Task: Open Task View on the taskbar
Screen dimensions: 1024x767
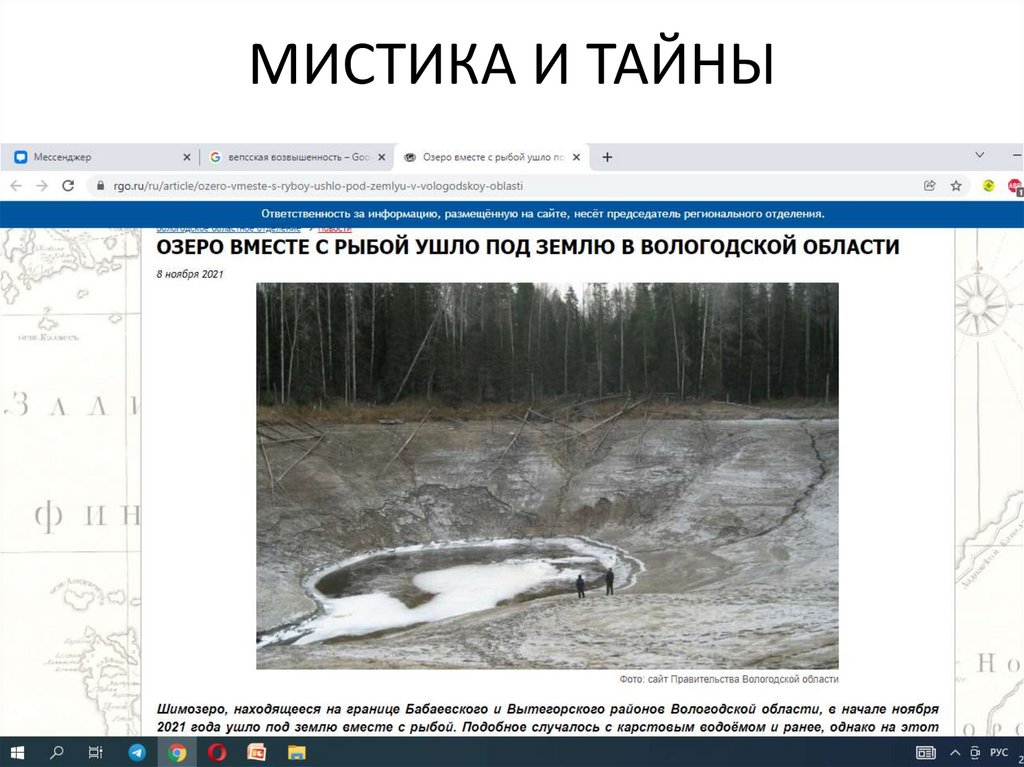Action: pyautogui.click(x=95, y=753)
